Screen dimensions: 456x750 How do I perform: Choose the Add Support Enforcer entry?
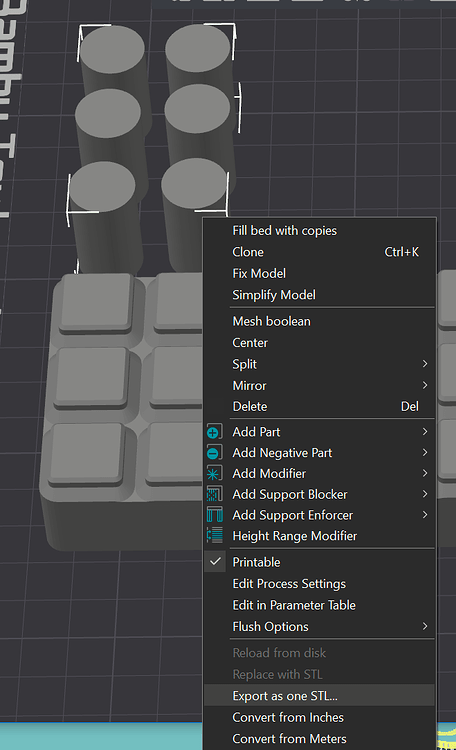tap(320, 515)
